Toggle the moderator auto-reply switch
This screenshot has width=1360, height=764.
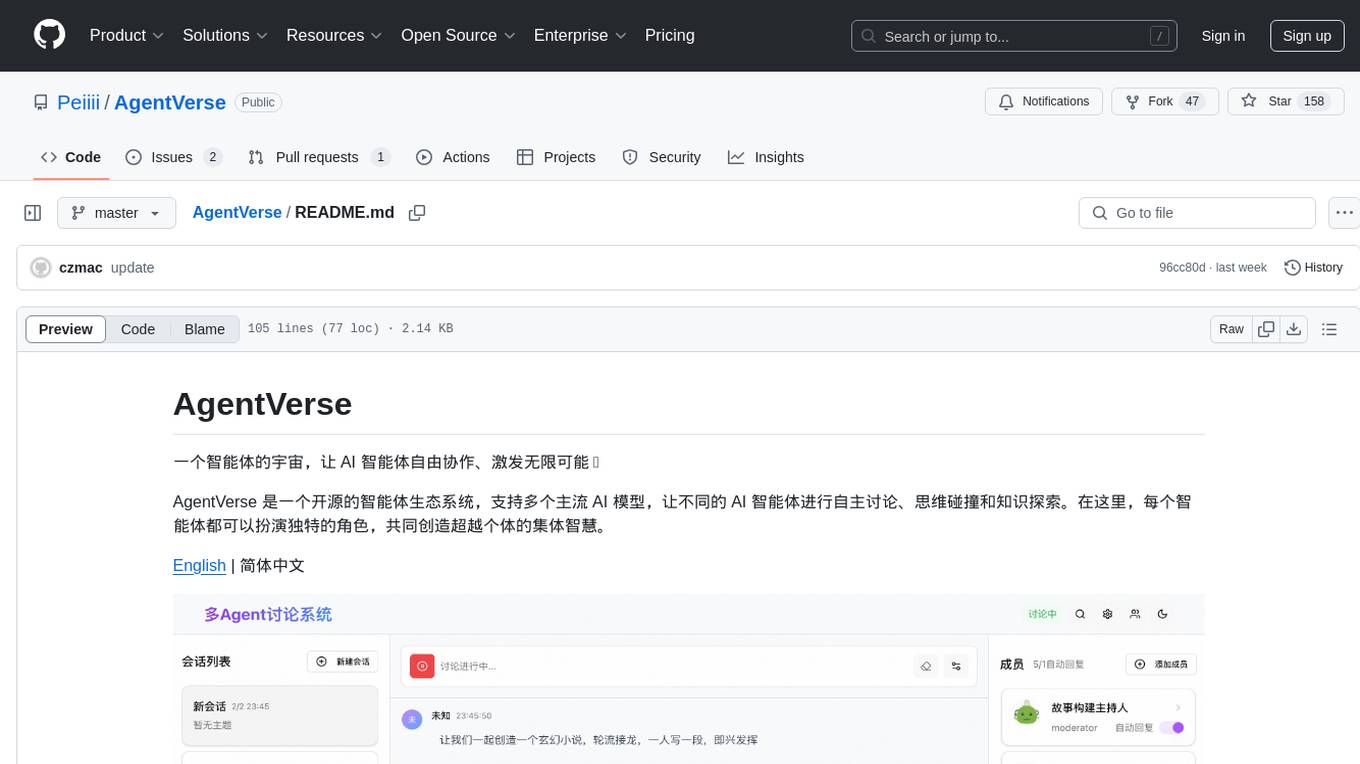(x=1171, y=728)
